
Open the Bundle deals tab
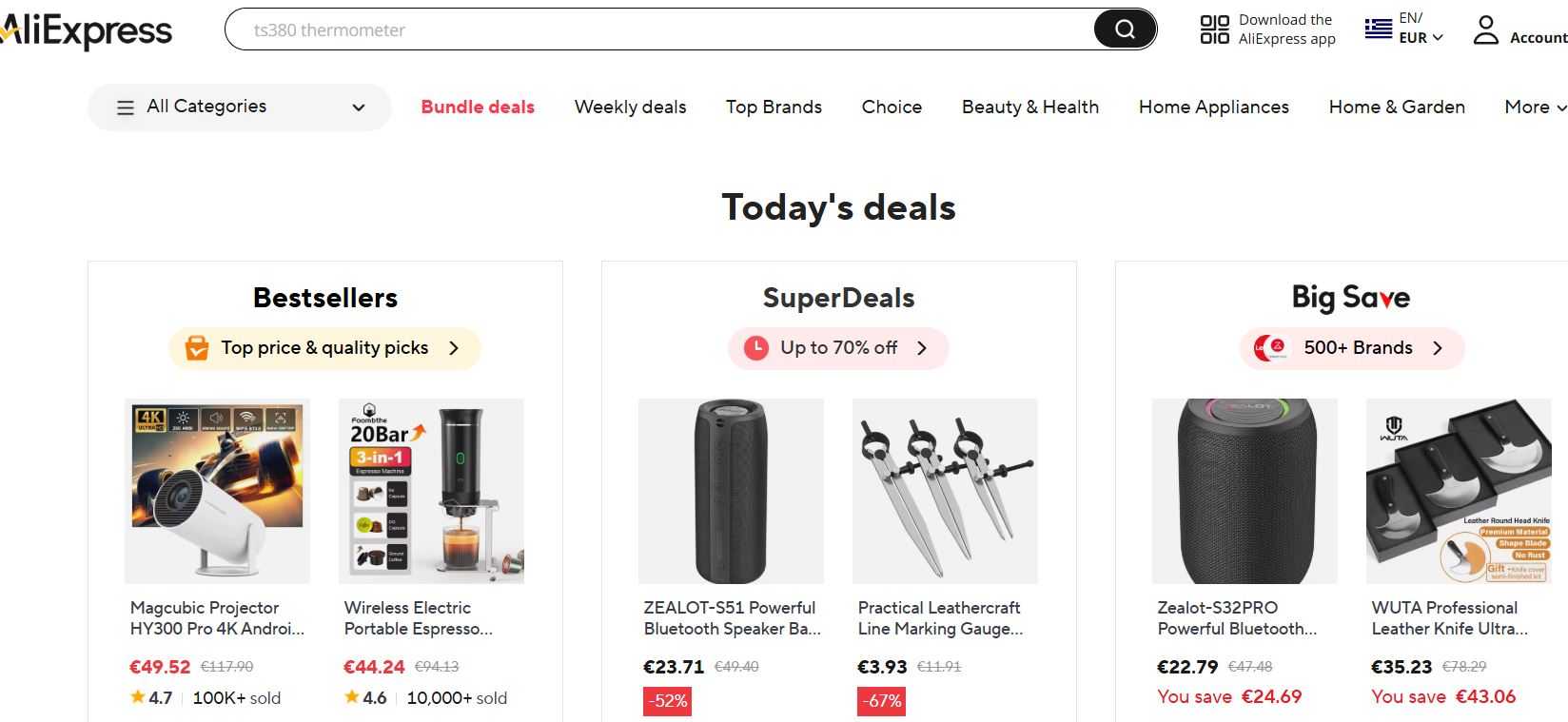[478, 107]
